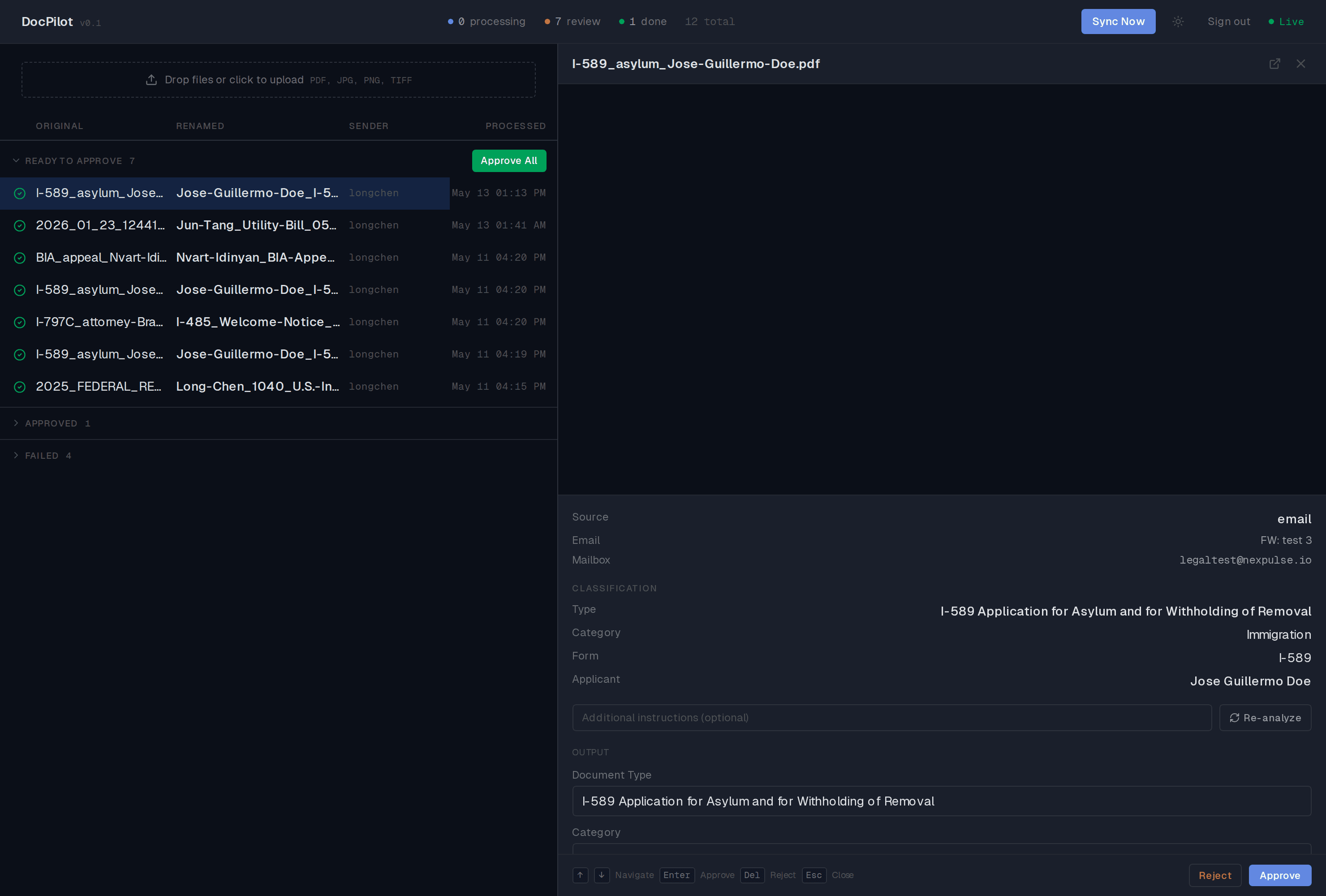The width and height of the screenshot is (1326, 896).
Task: Click the panel title I-589_asylum_Jose-Guillermo-Doe.pdf
Action: [696, 64]
